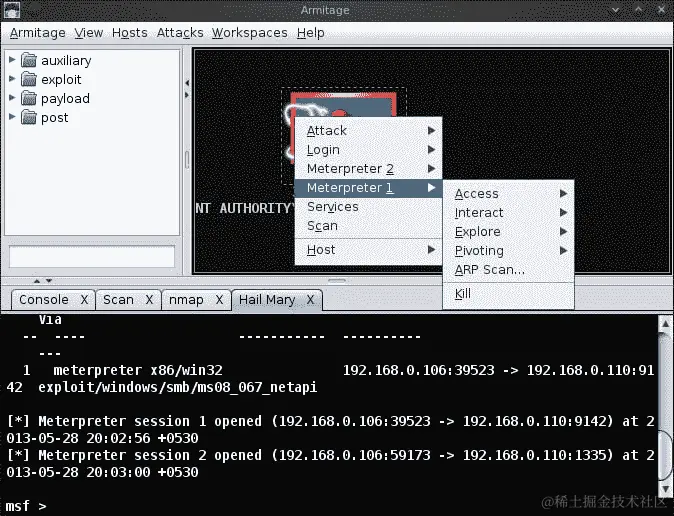
Task: Choose the highlighted Meterpreter 1 entry
Action: [368, 188]
